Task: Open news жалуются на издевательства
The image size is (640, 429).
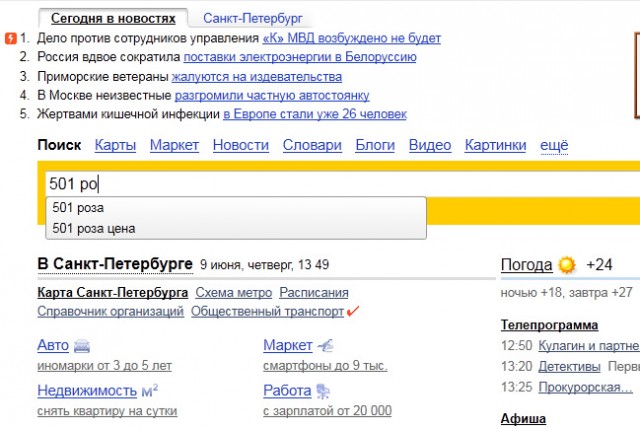Action: tap(257, 77)
